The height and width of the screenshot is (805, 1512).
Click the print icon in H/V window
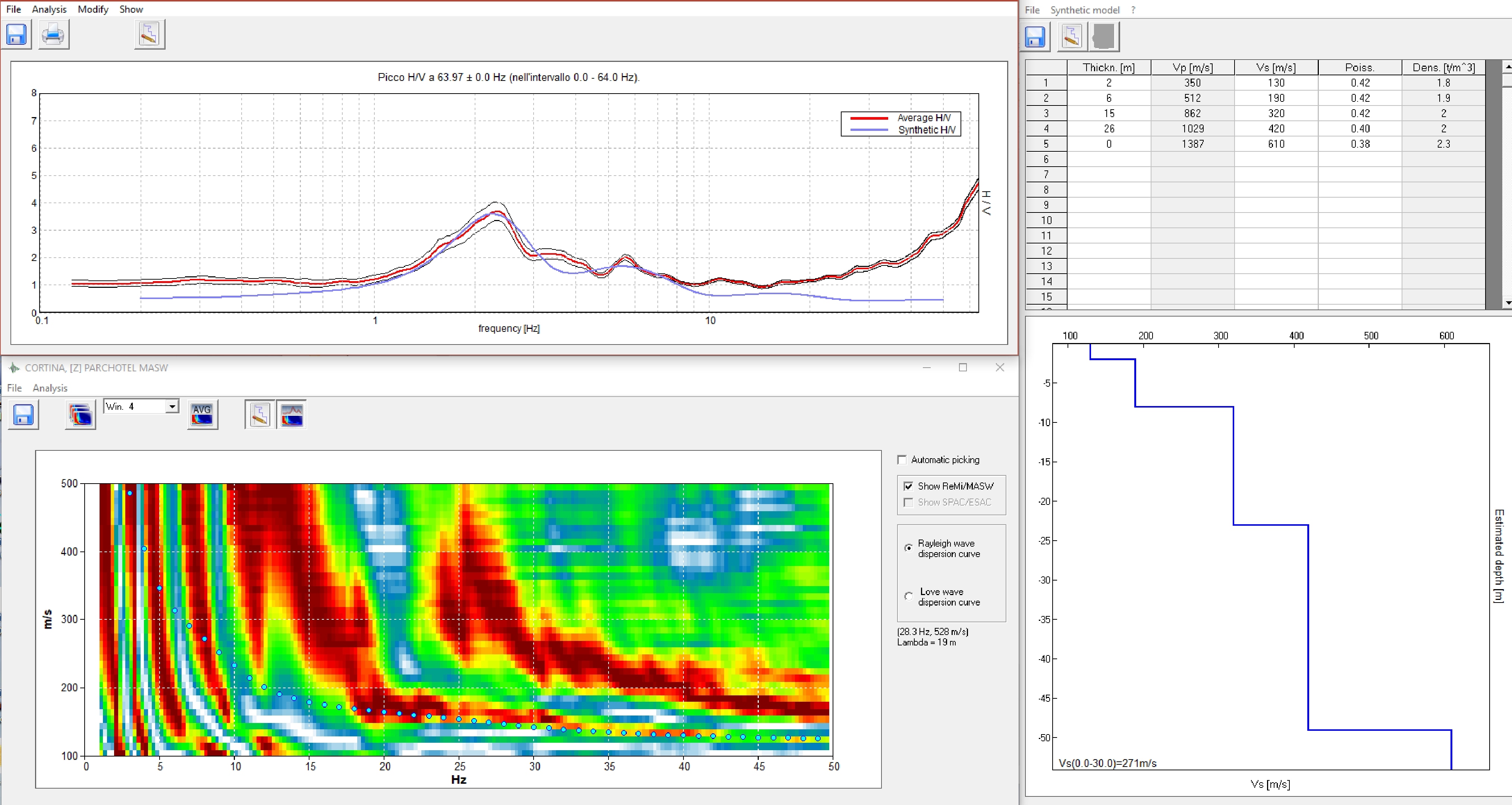(x=53, y=35)
